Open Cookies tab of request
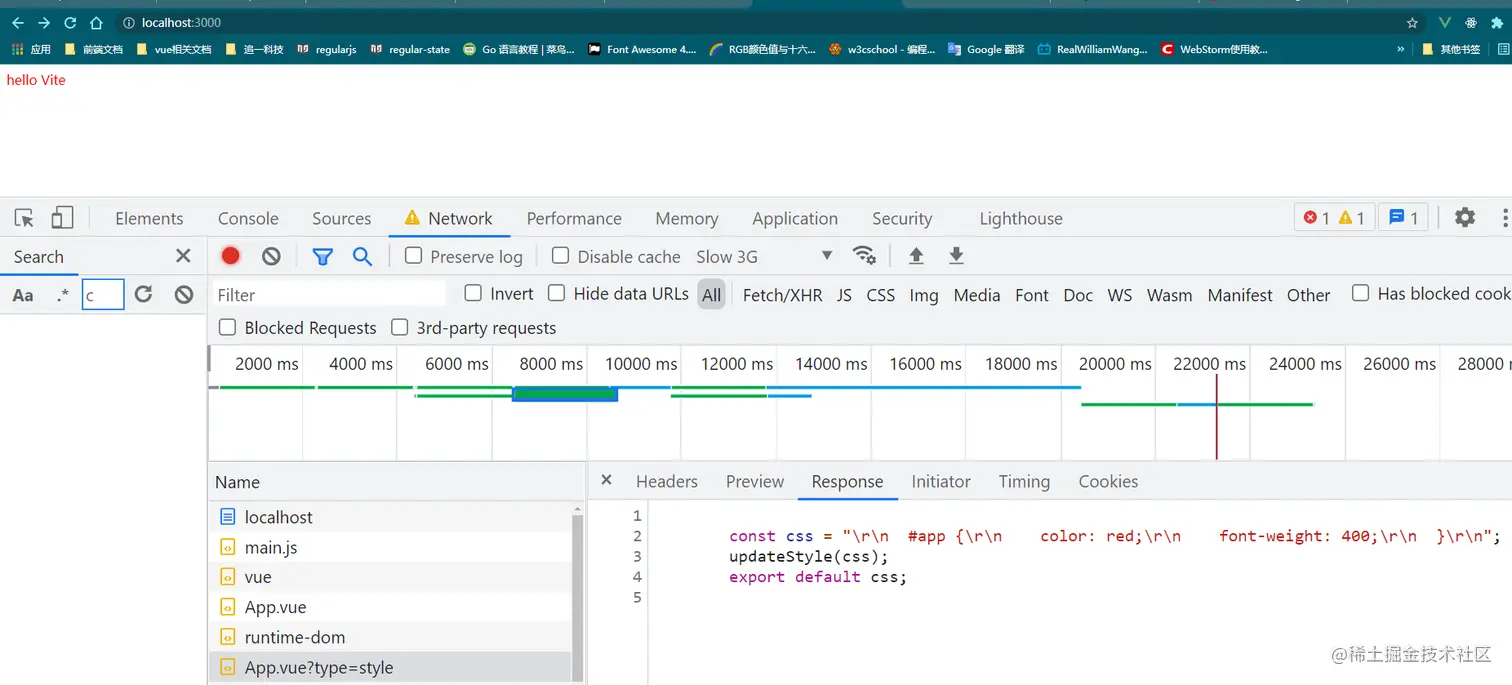 [1108, 481]
